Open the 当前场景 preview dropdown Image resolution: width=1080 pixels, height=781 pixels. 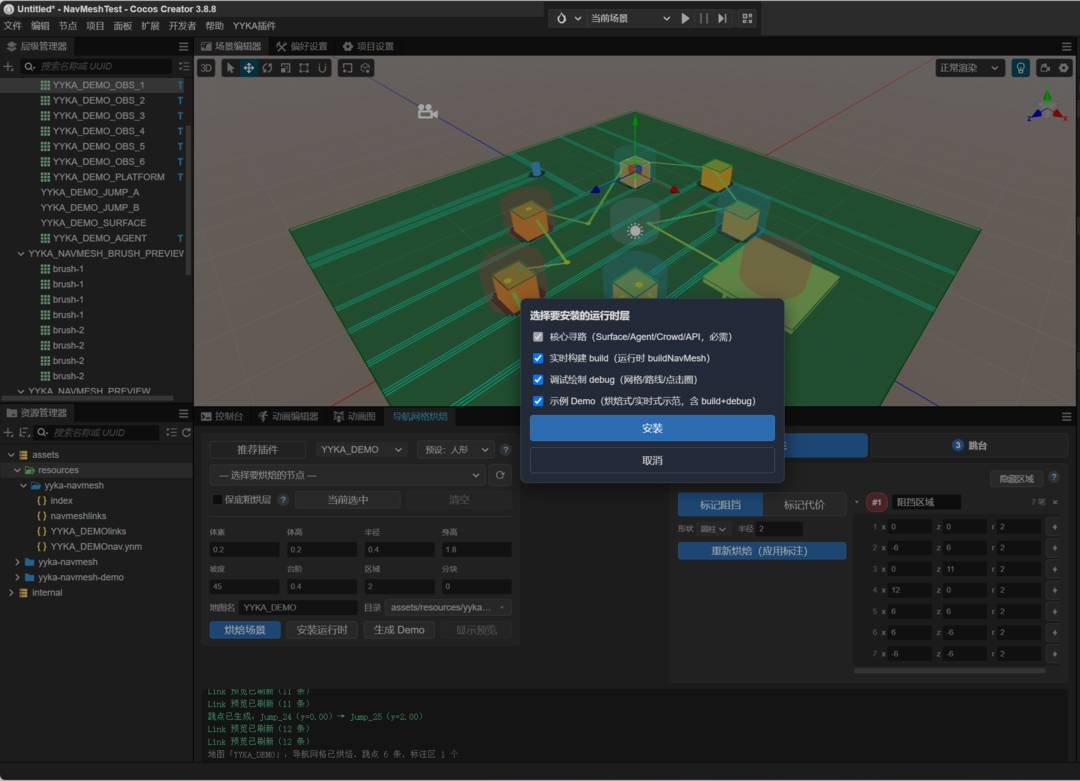coord(630,19)
